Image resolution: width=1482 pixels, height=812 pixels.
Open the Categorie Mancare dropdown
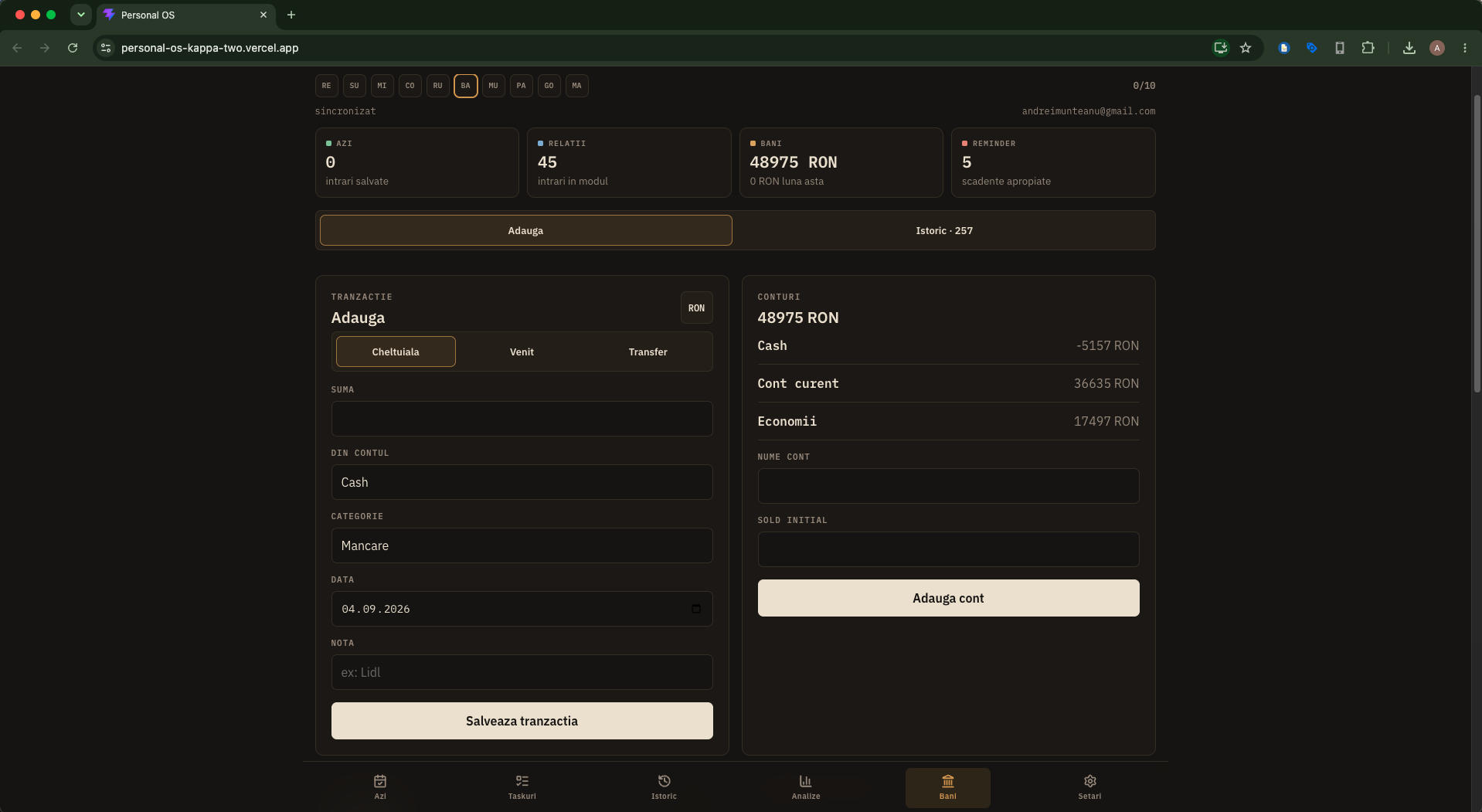[x=522, y=545]
